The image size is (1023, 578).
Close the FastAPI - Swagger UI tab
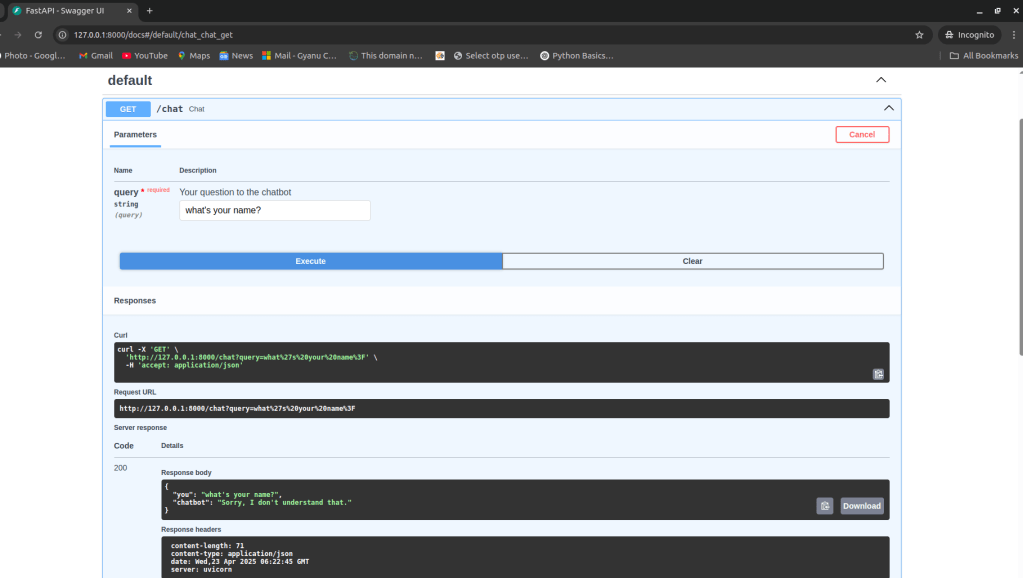(x=130, y=10)
